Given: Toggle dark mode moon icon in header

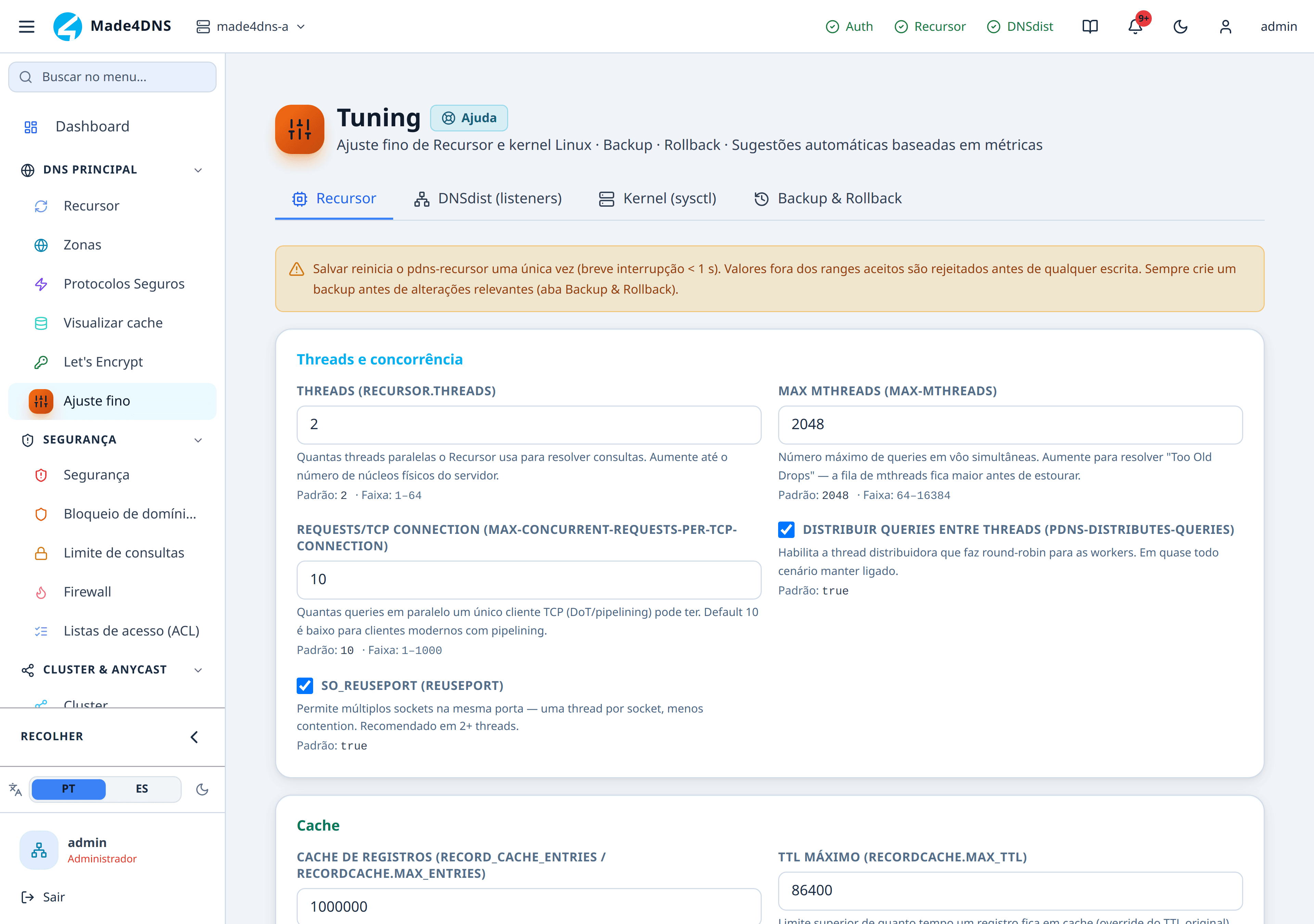Looking at the screenshot, I should coord(1181,26).
